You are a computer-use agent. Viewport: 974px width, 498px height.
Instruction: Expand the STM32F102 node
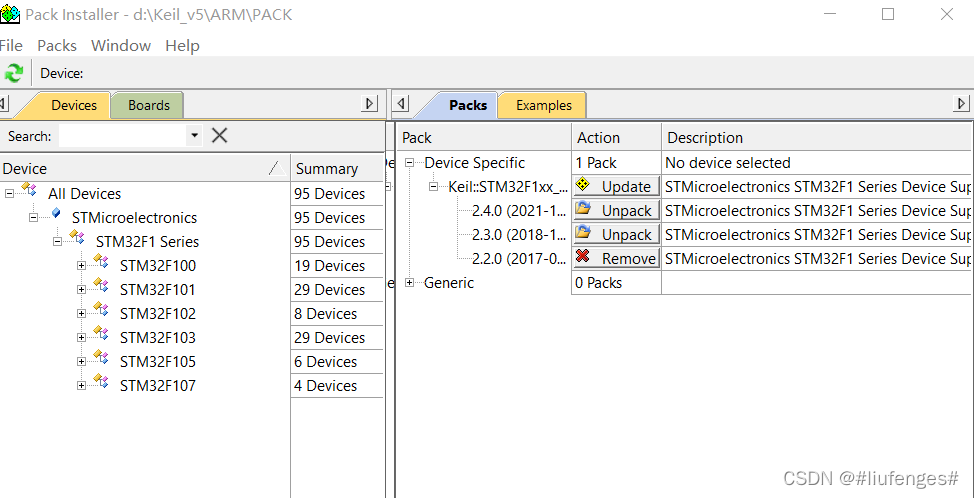[x=81, y=314]
